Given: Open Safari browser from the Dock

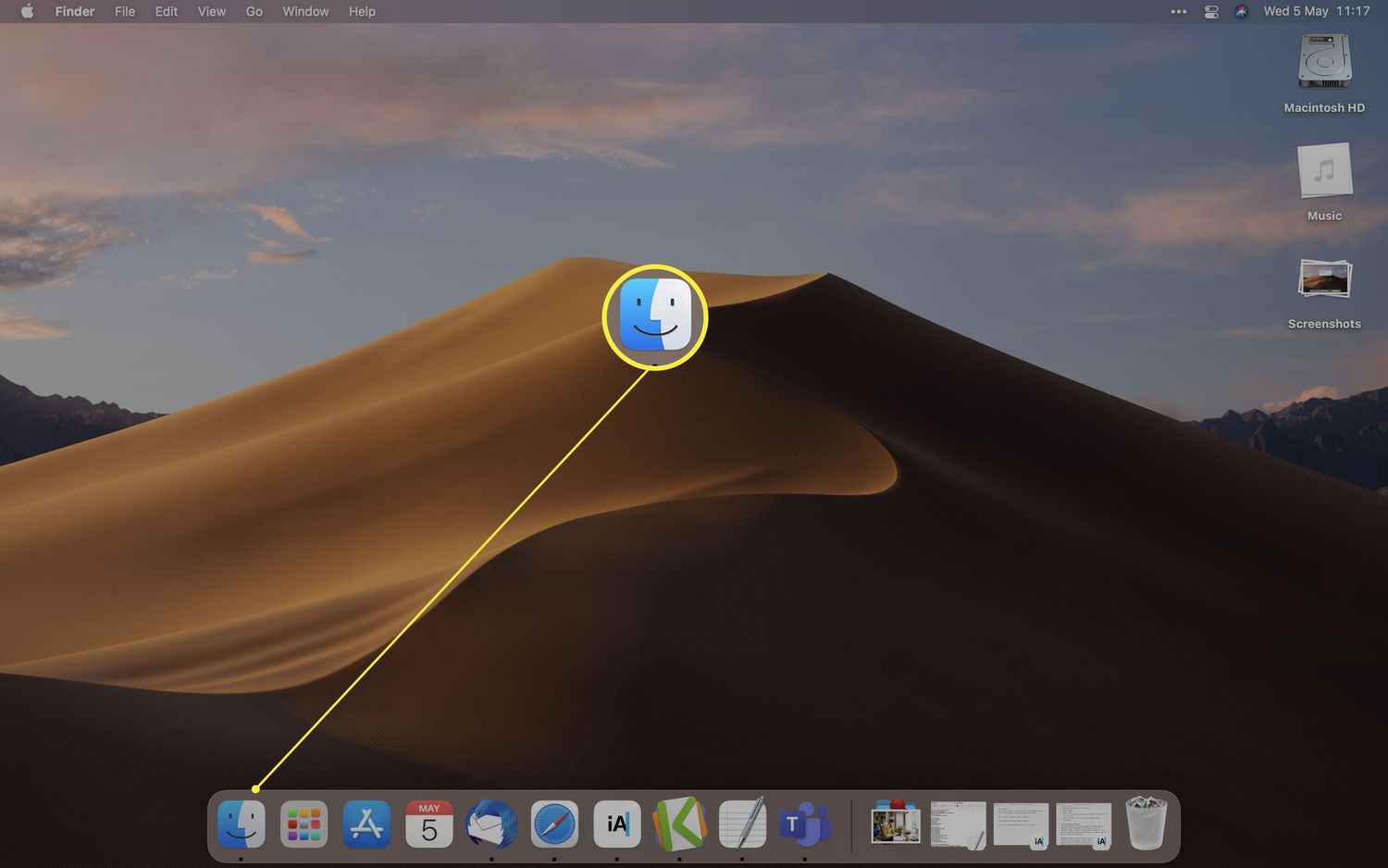Looking at the screenshot, I should (x=554, y=824).
